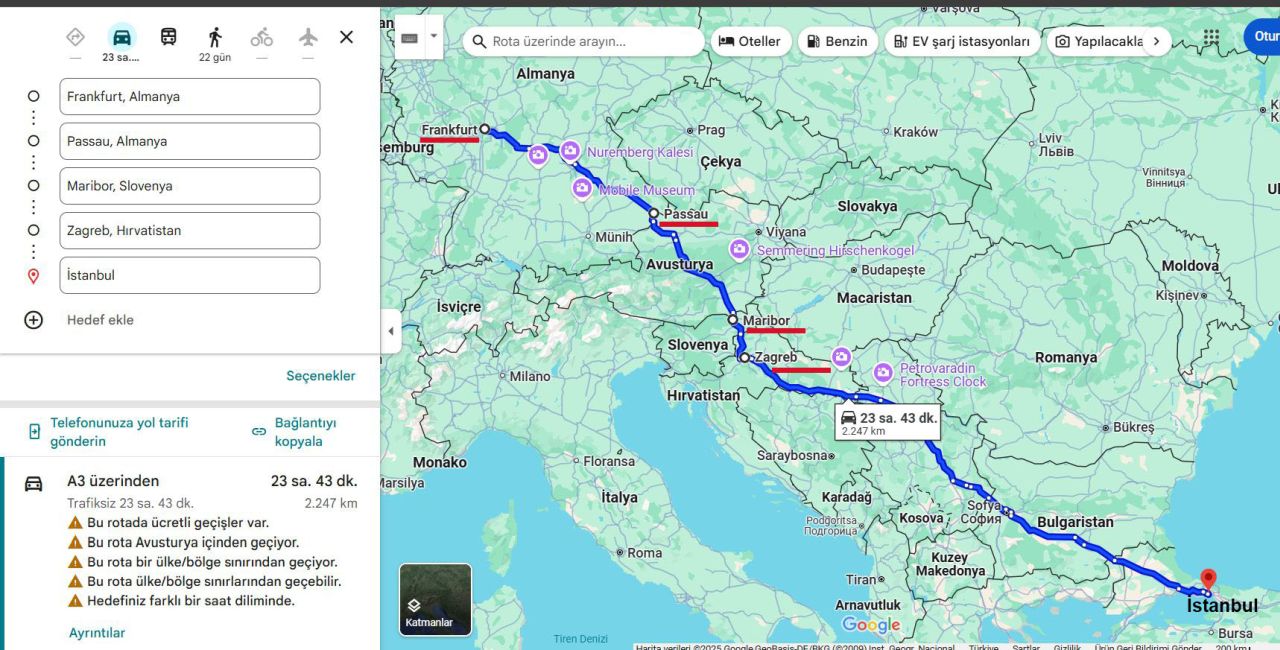Click the warning about Avusturya içinden geçiyor

tap(193, 542)
